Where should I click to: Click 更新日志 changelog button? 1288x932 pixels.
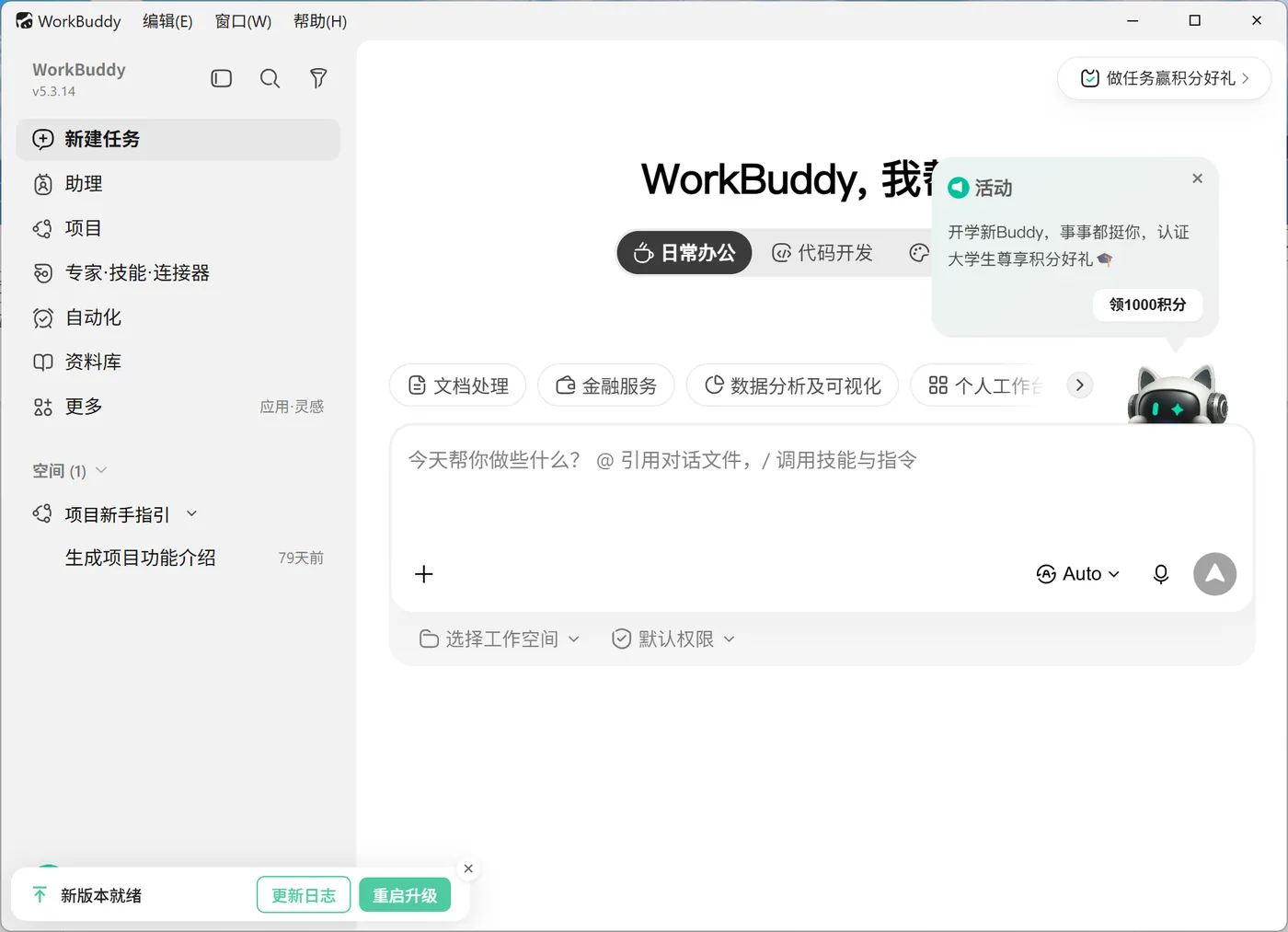tap(304, 895)
